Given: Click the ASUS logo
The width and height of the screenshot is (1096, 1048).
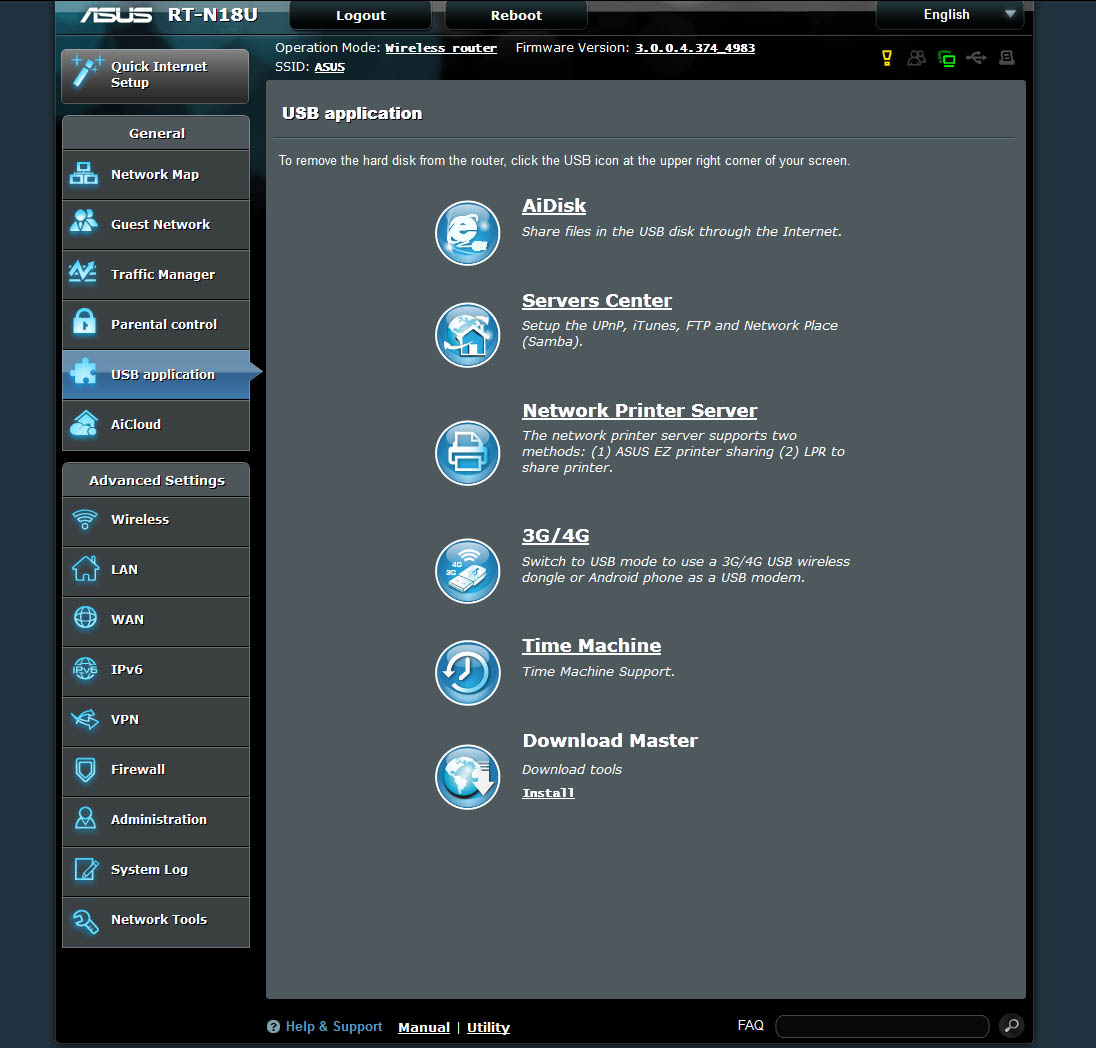Looking at the screenshot, I should pos(116,15).
